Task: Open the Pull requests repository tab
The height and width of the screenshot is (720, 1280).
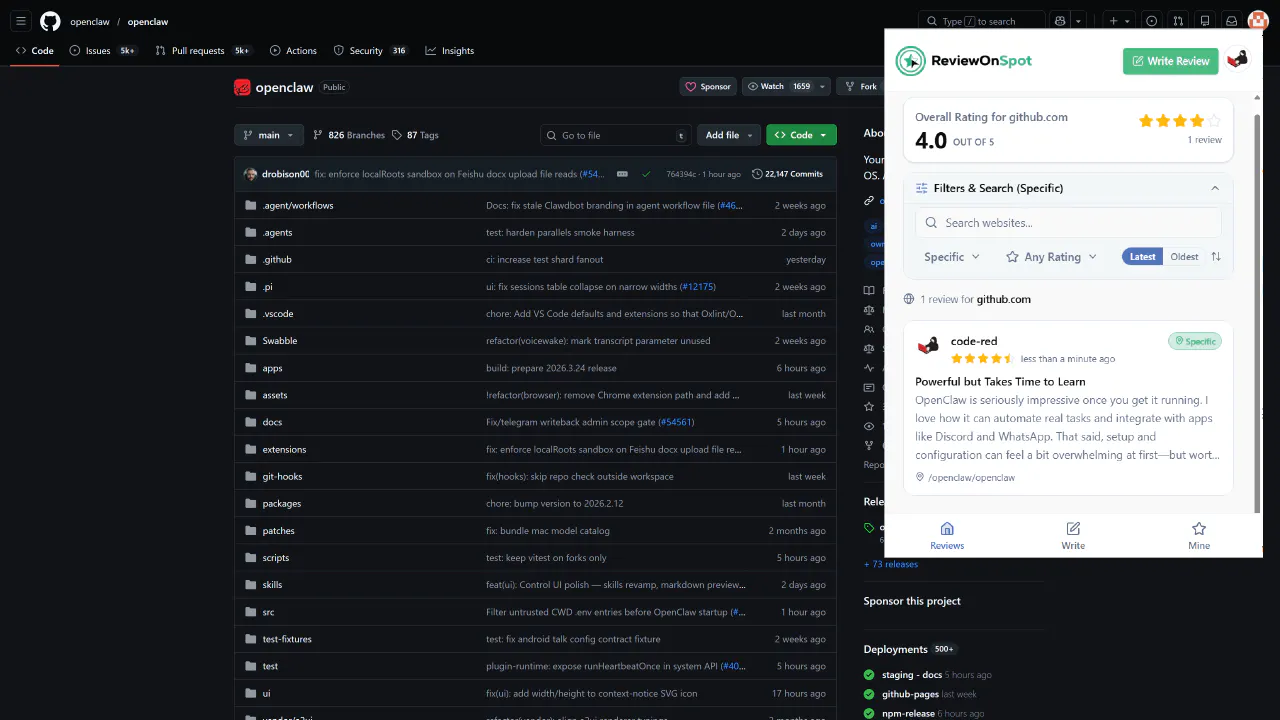Action: pos(203,51)
